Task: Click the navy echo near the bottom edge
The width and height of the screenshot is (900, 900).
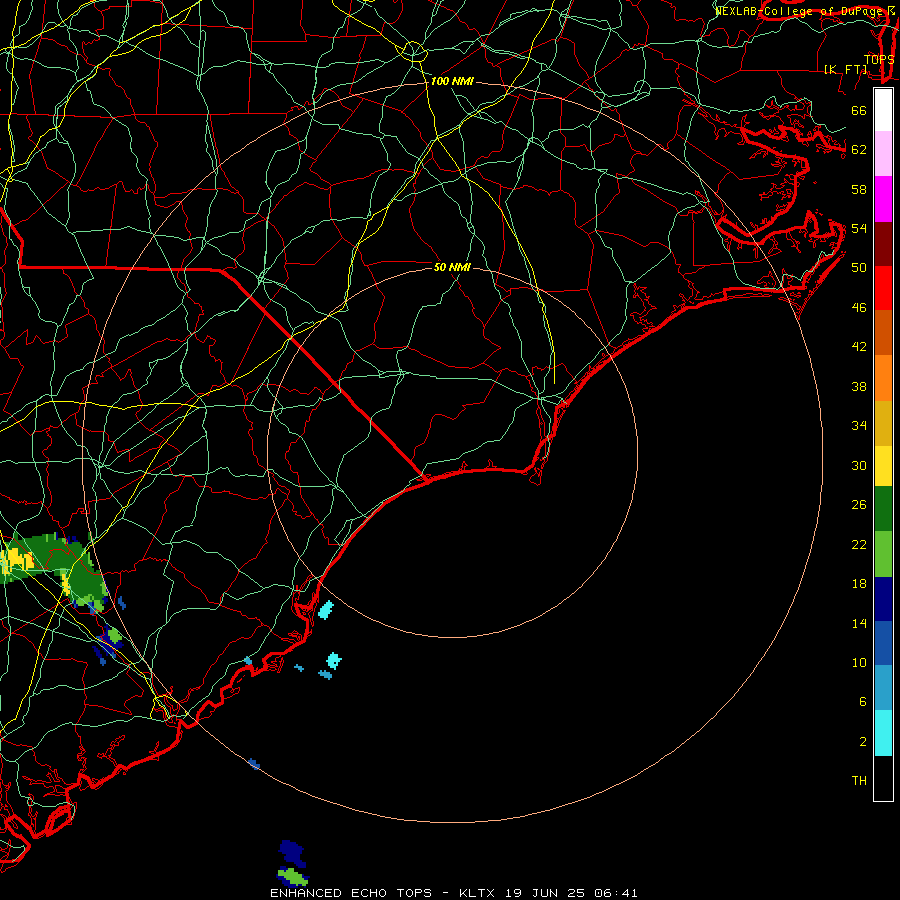Action: click(x=292, y=853)
